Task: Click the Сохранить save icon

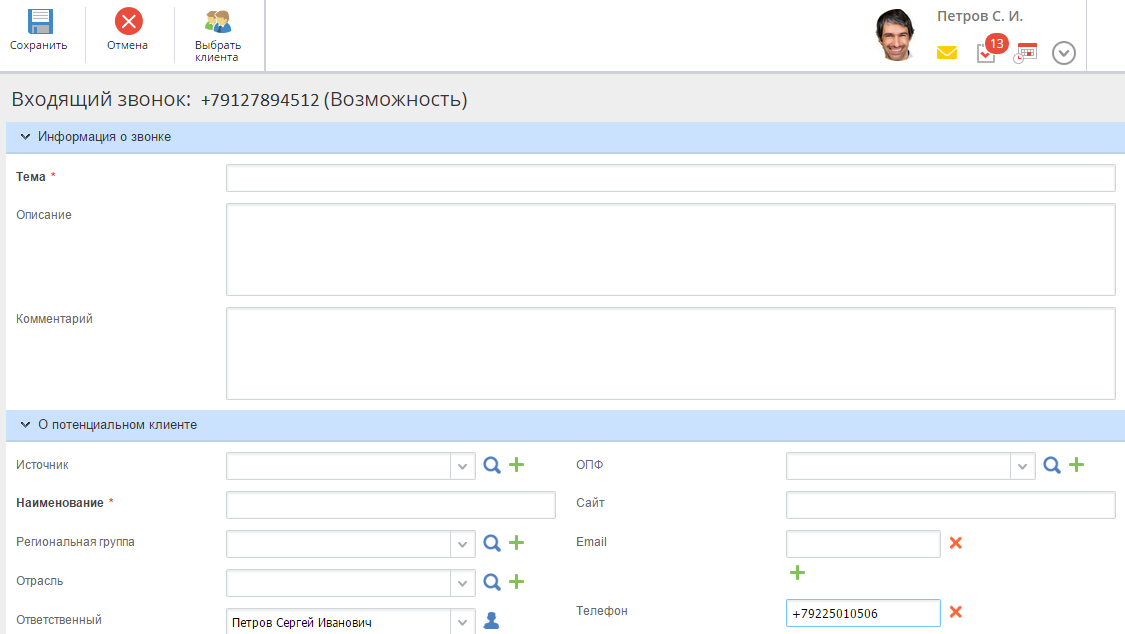Action: coord(39,22)
